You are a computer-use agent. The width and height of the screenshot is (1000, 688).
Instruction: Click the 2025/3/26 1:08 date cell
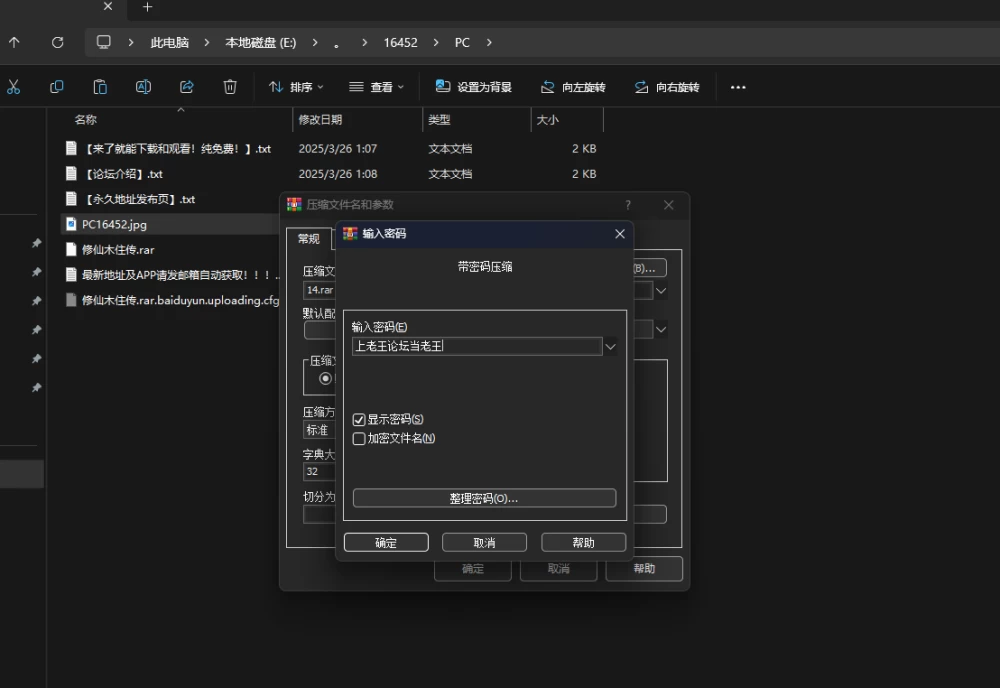[x=338, y=174]
